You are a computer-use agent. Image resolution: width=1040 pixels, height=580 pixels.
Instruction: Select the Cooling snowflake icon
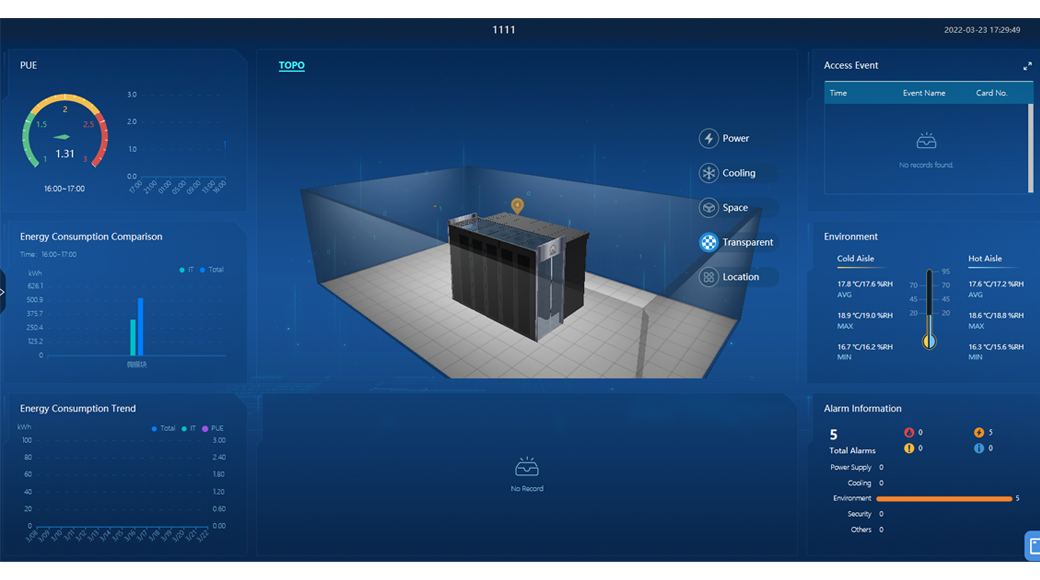(x=709, y=173)
